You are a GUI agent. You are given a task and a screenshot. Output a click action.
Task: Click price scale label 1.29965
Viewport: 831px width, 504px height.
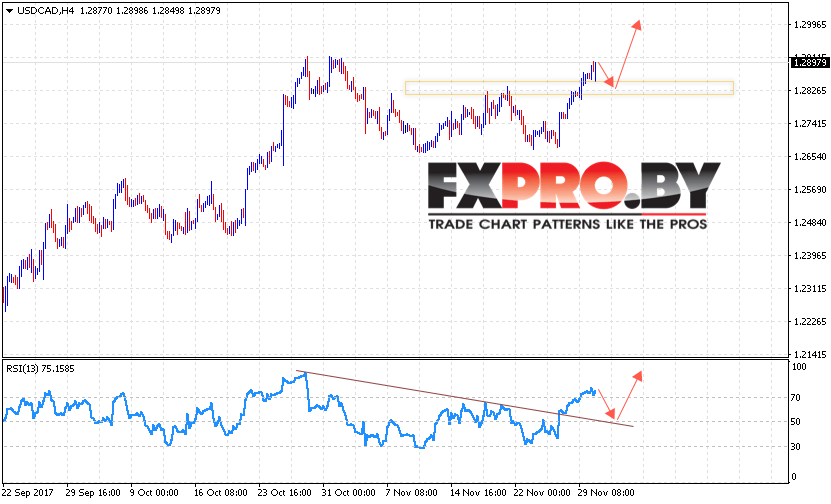(x=810, y=24)
